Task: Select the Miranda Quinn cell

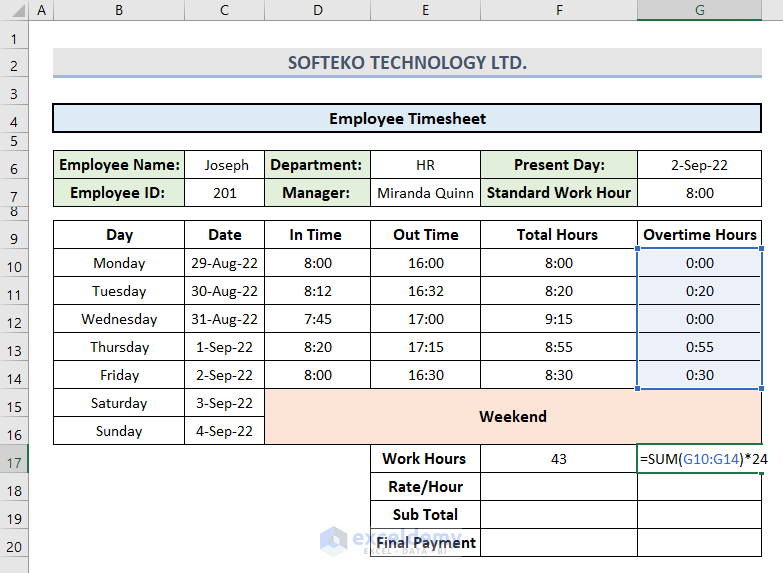Action: (x=425, y=193)
